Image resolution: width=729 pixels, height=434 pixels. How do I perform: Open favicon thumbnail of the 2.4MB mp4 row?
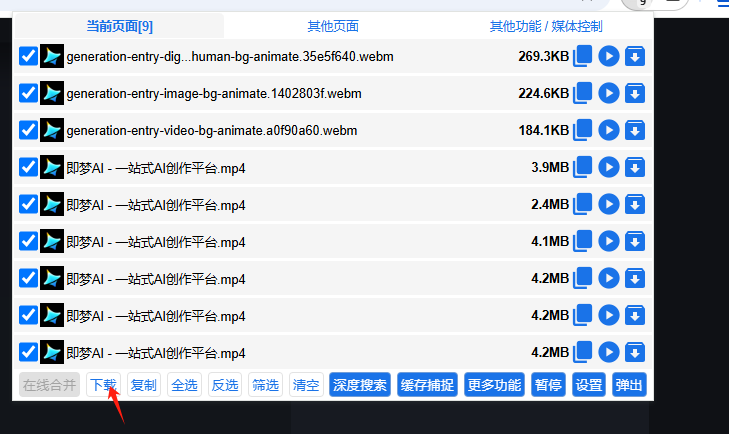click(x=52, y=204)
